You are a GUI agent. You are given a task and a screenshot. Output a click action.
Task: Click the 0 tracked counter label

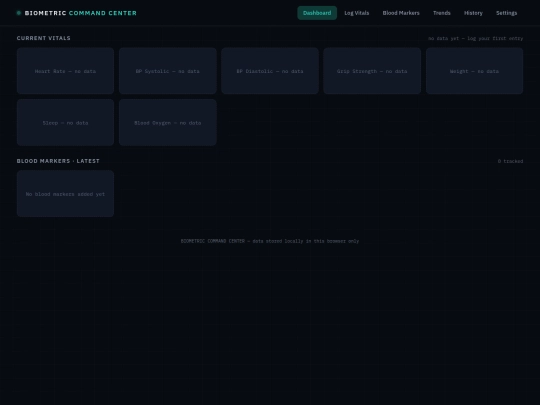coord(510,161)
